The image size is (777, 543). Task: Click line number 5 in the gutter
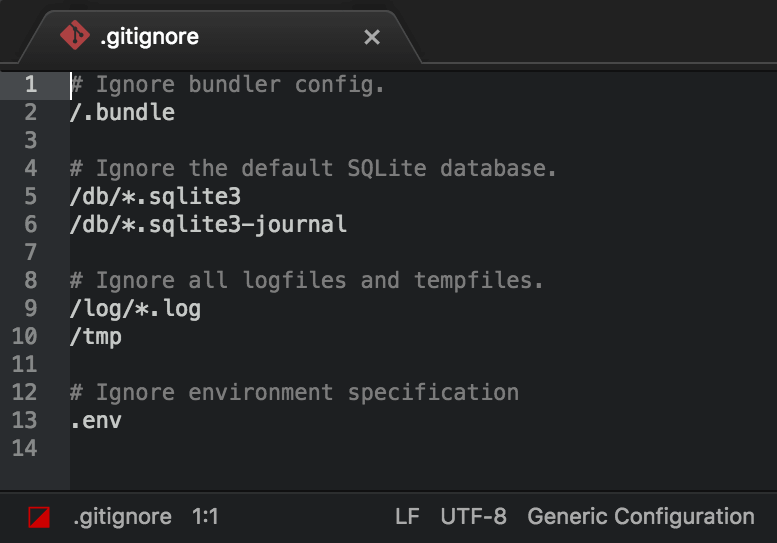coord(31,196)
